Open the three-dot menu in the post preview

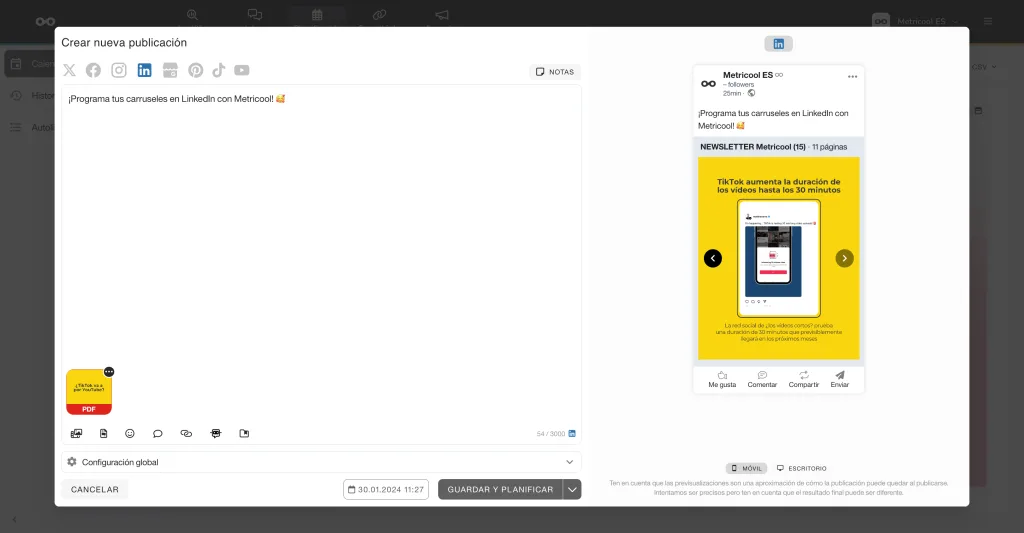852,76
